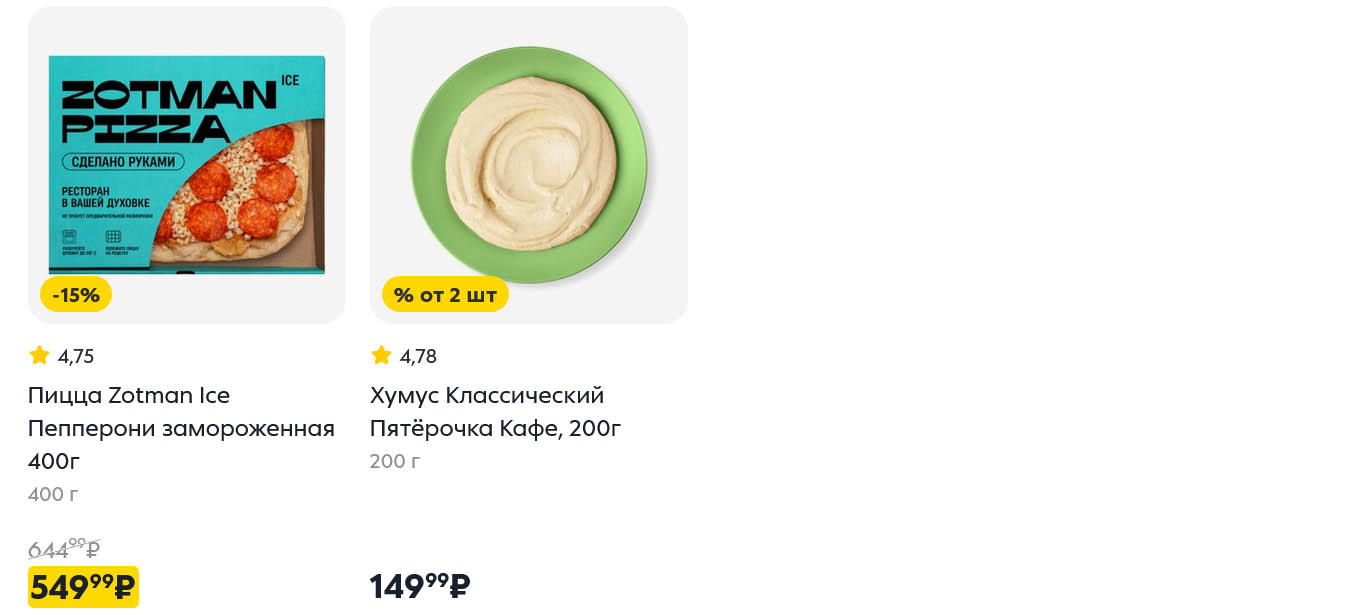The image size is (1362, 613).
Task: Click the star icon beside 4,78 rating
Action: pyautogui.click(x=381, y=355)
